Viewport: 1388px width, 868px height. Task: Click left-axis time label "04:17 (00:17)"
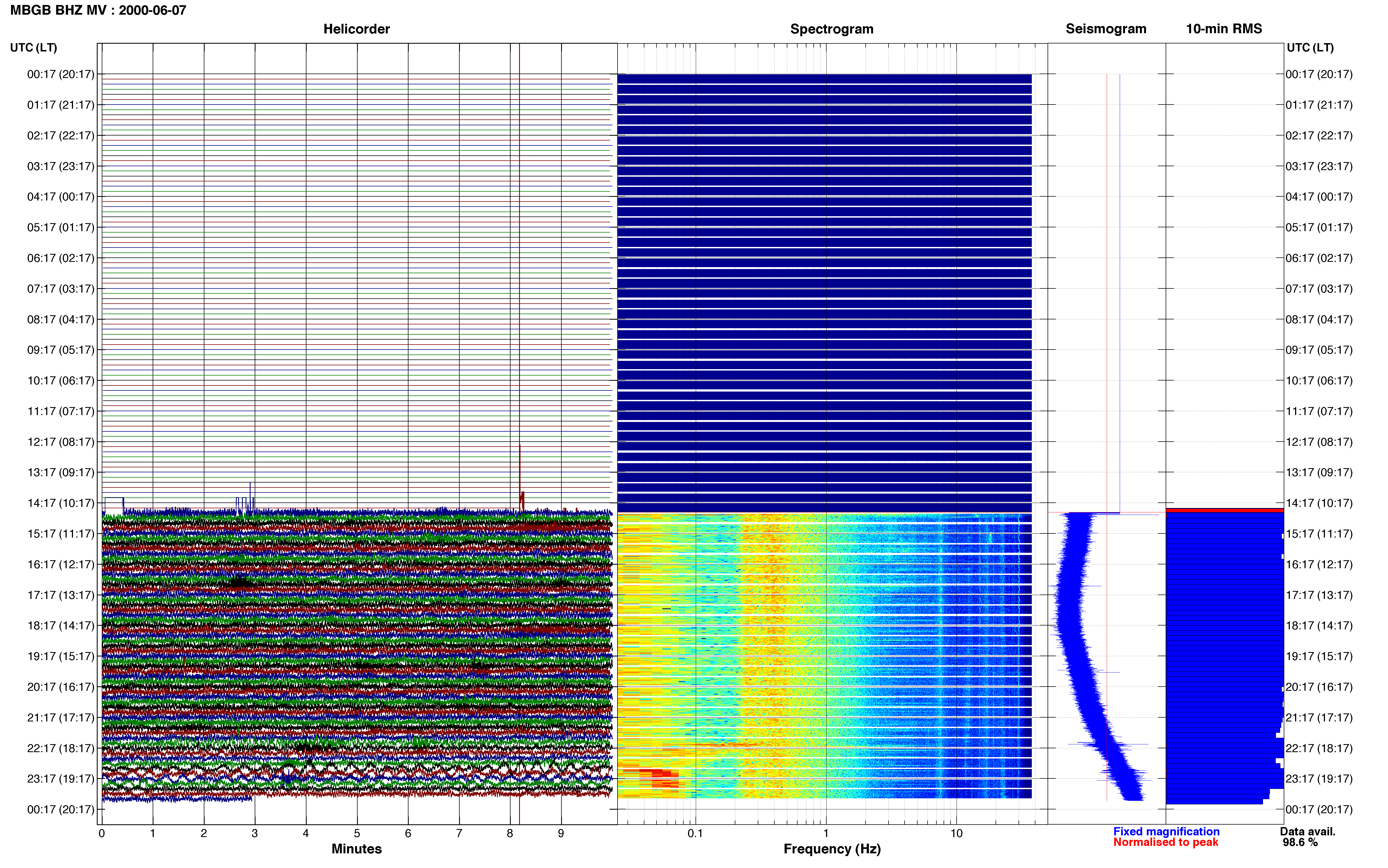tap(61, 197)
